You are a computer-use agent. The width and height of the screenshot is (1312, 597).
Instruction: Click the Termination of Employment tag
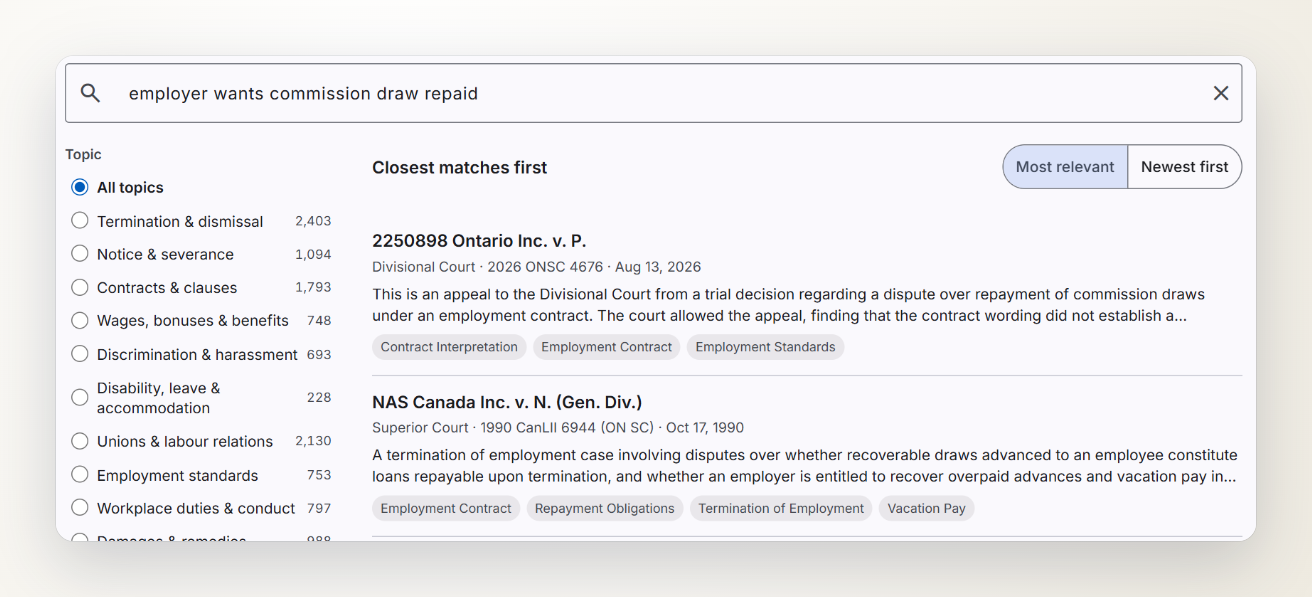(x=781, y=508)
